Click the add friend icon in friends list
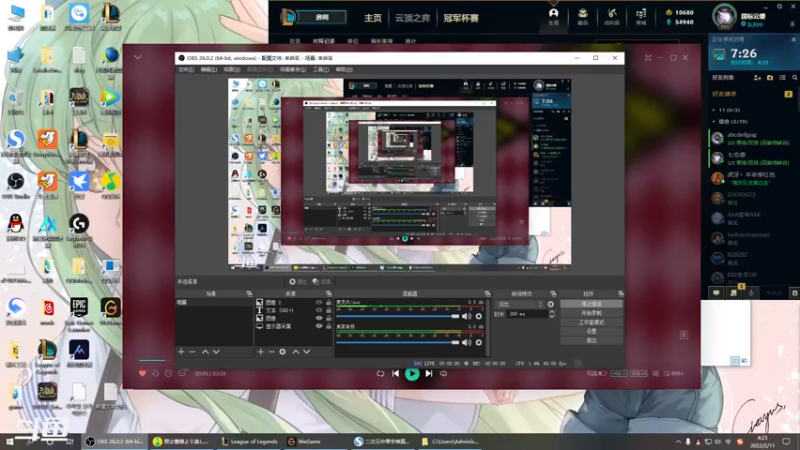The height and width of the screenshot is (450, 800). [x=757, y=78]
